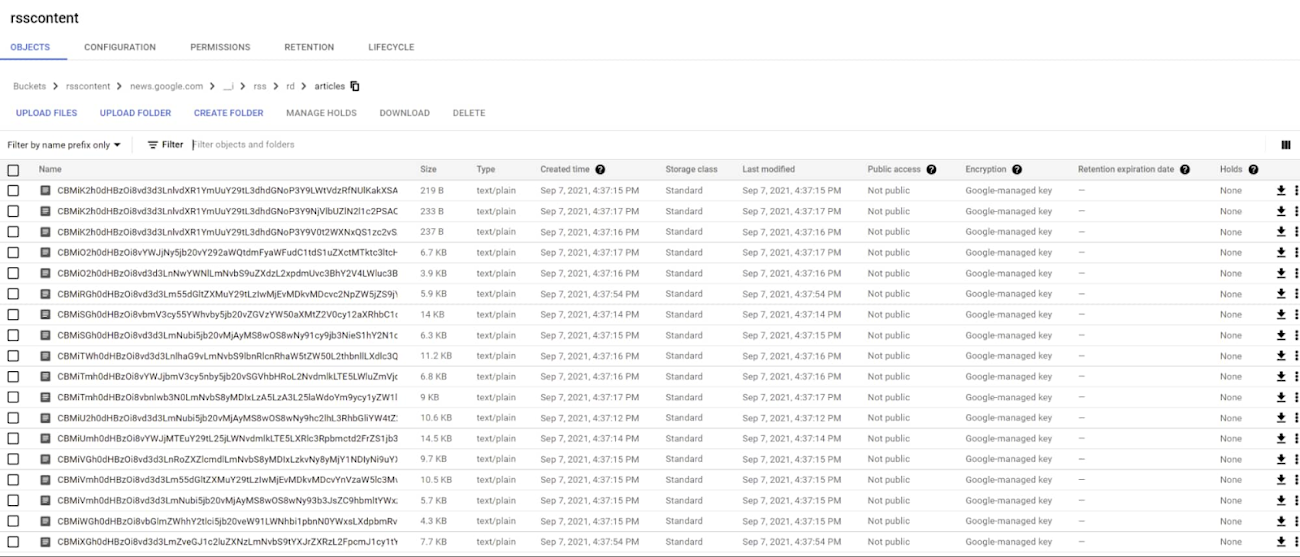Screen dimensions: 1300x557
Task: Show help for Encryption column
Action: [x=1017, y=170]
